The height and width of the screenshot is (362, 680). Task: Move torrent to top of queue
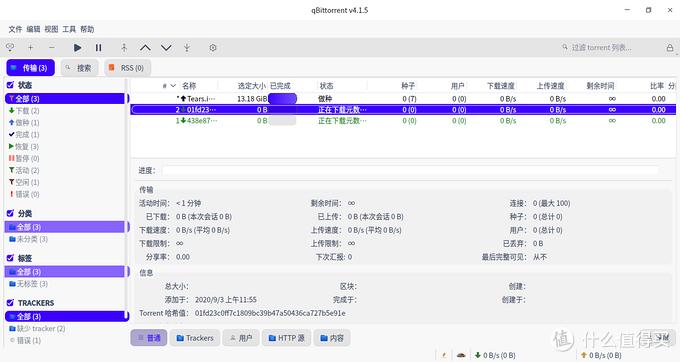[x=124, y=48]
